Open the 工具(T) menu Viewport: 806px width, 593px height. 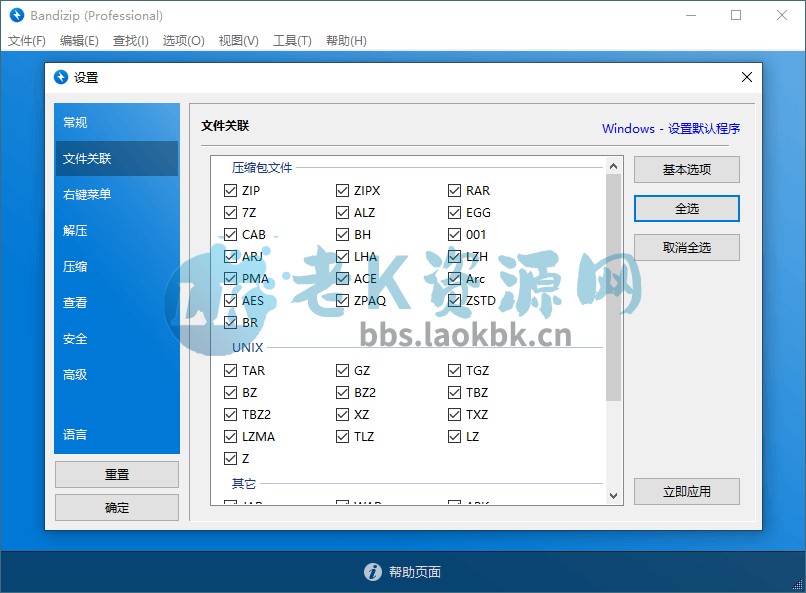(292, 41)
